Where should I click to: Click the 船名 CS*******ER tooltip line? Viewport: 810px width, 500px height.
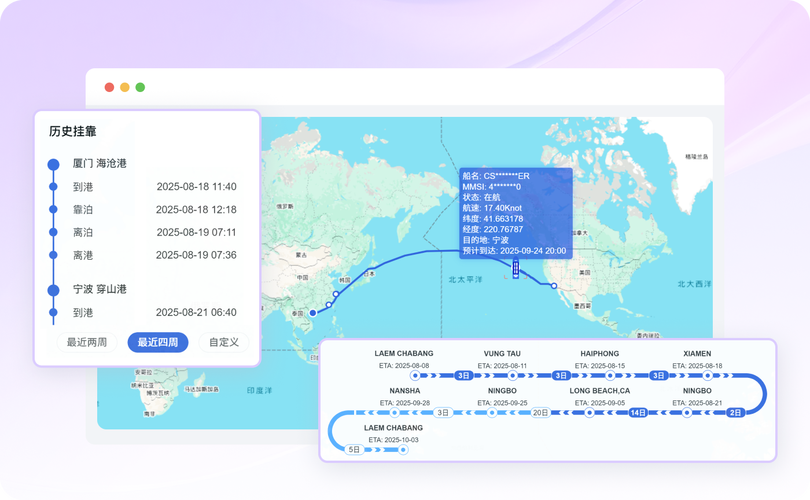(496, 176)
